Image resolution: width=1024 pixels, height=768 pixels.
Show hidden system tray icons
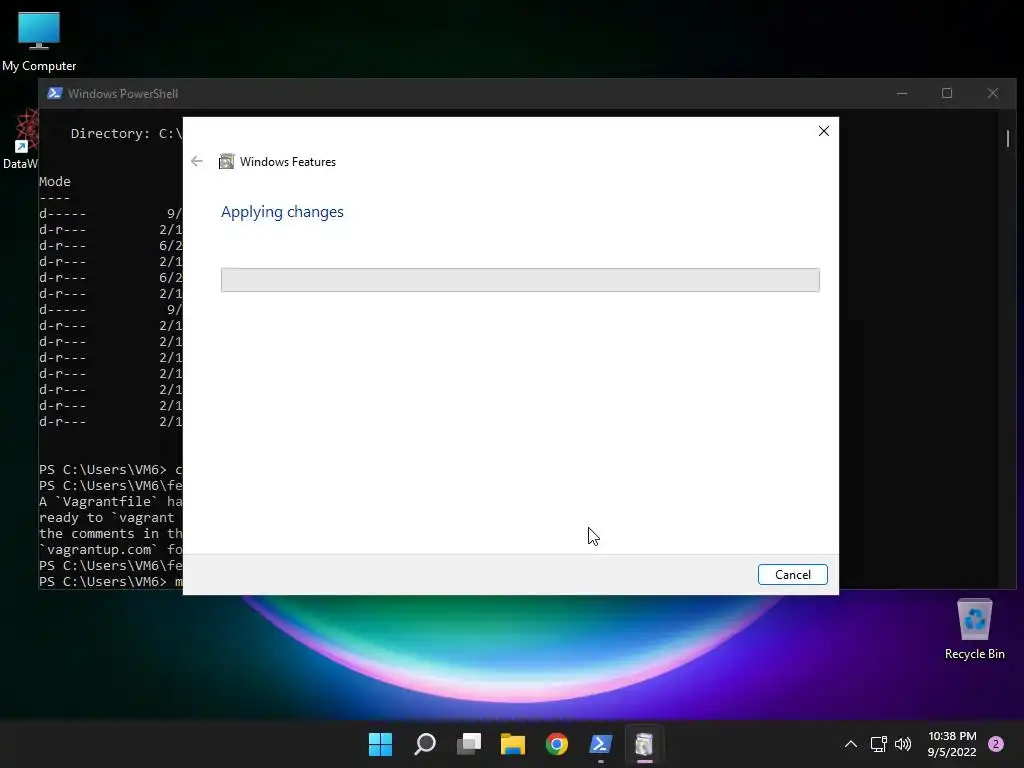tap(851, 744)
